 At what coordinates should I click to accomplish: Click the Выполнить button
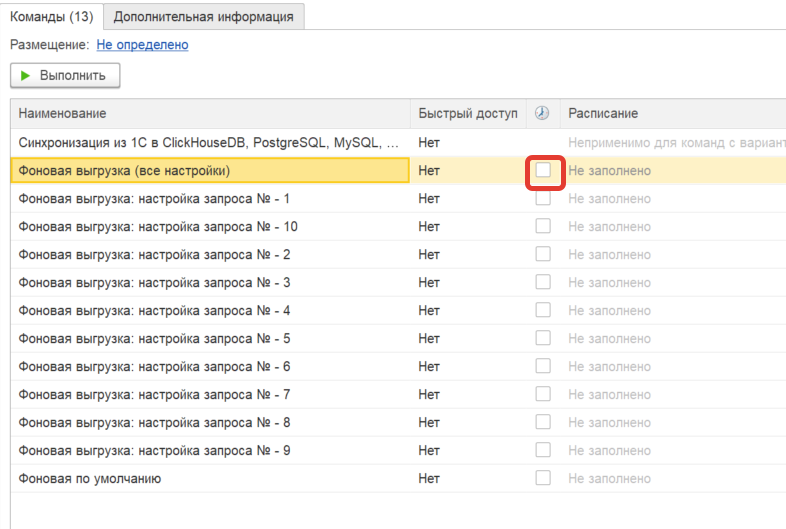65,76
